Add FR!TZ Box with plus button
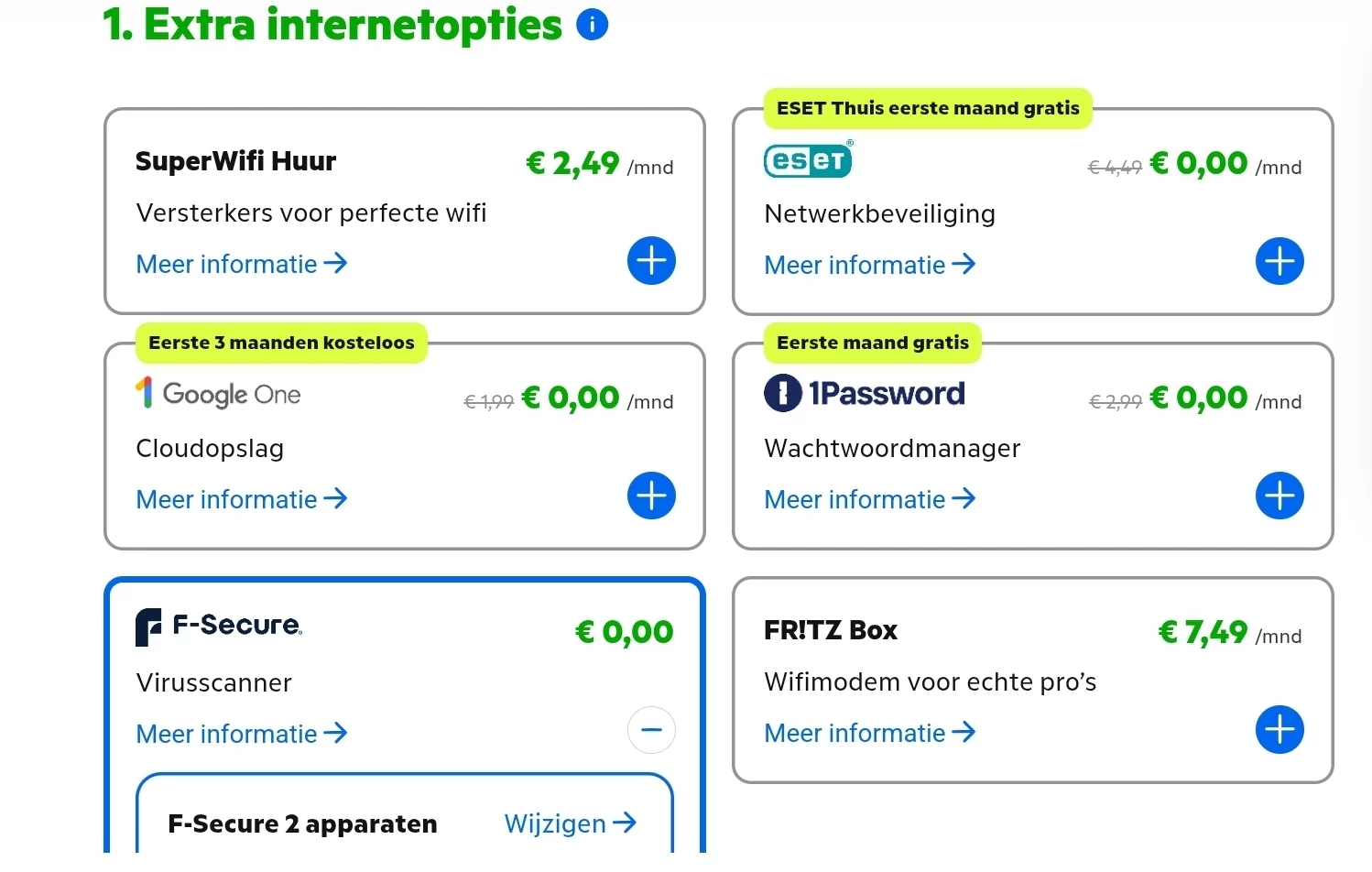 pos(1279,730)
